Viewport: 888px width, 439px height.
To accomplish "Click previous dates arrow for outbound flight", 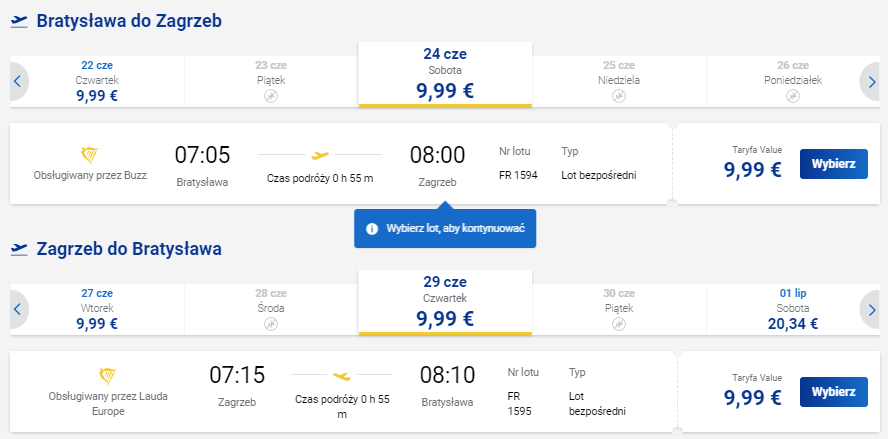I will coord(18,82).
